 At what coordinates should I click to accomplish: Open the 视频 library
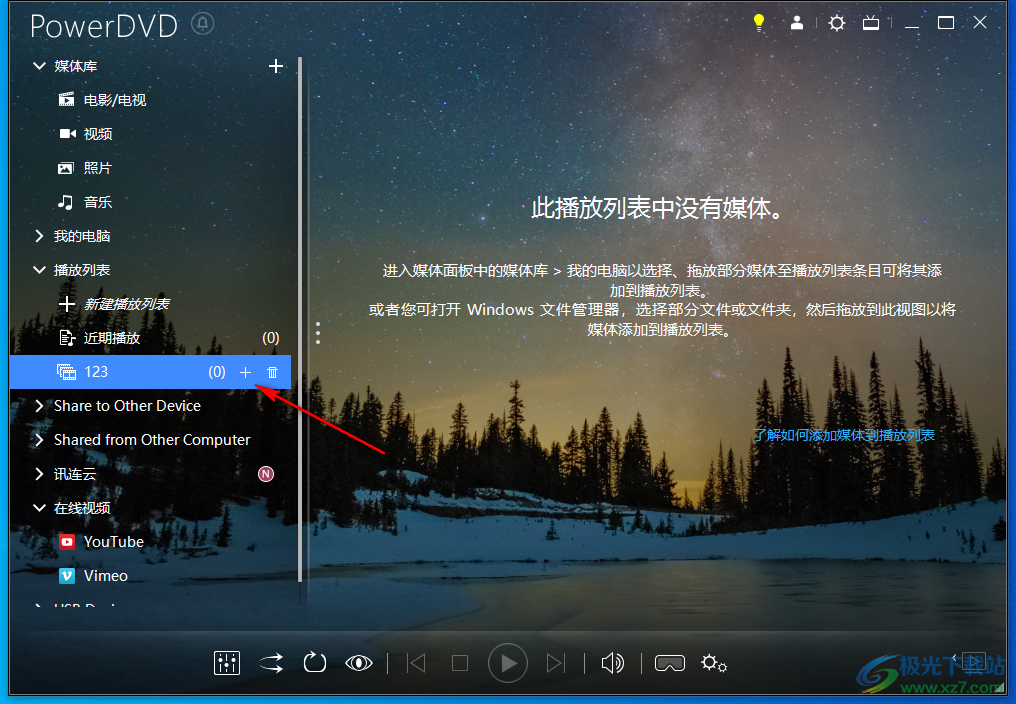86,134
